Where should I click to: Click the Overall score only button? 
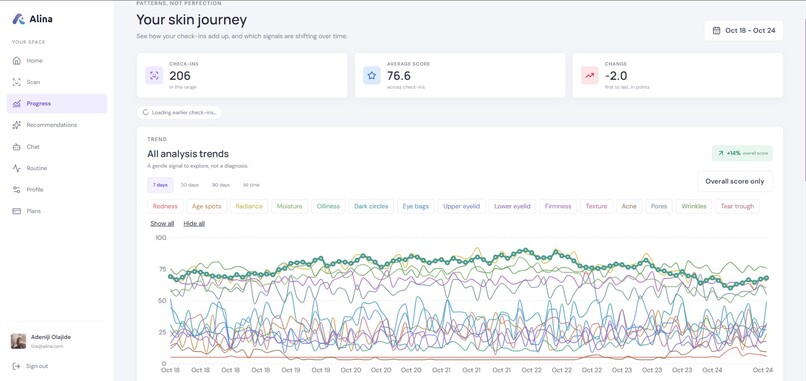(735, 182)
